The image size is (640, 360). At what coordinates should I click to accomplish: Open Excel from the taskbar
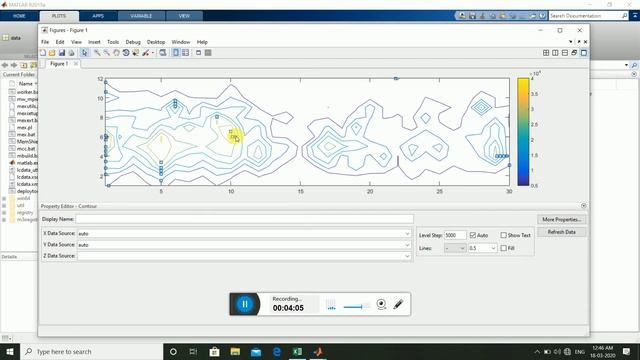point(298,351)
